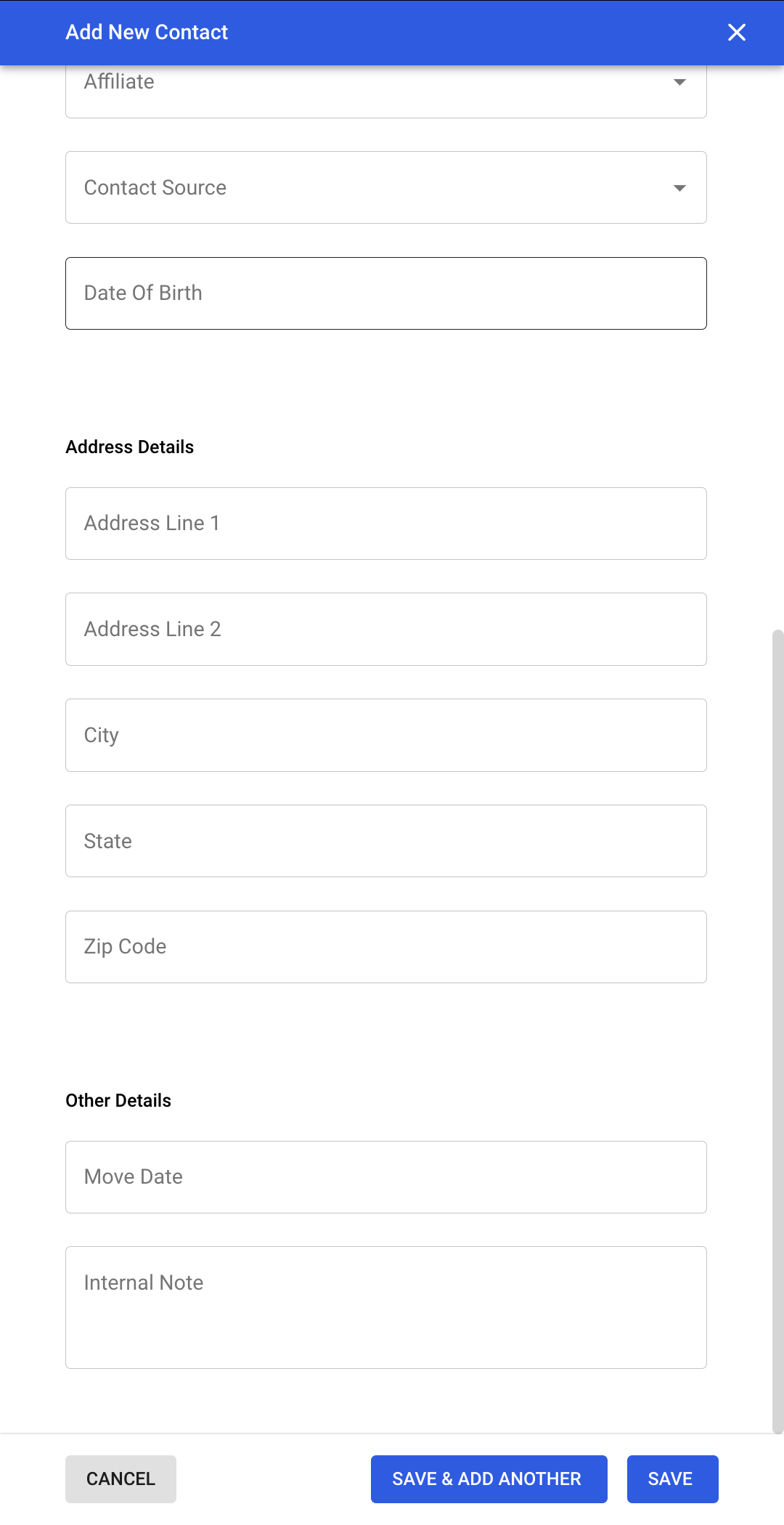This screenshot has width=784, height=1525.
Task: Open the Contact Source field by its label
Action: pyautogui.click(x=155, y=188)
